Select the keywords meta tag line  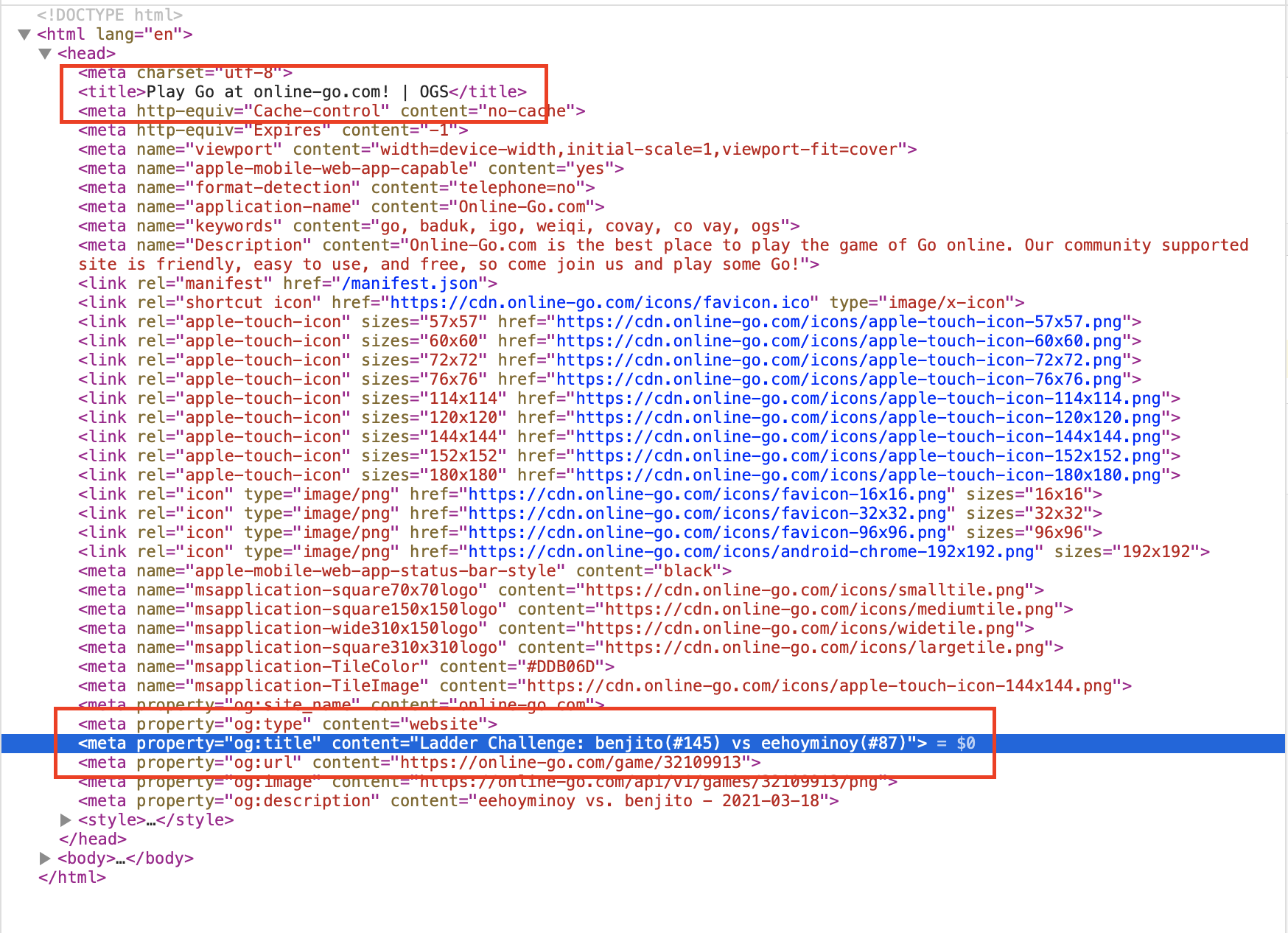coord(439,226)
